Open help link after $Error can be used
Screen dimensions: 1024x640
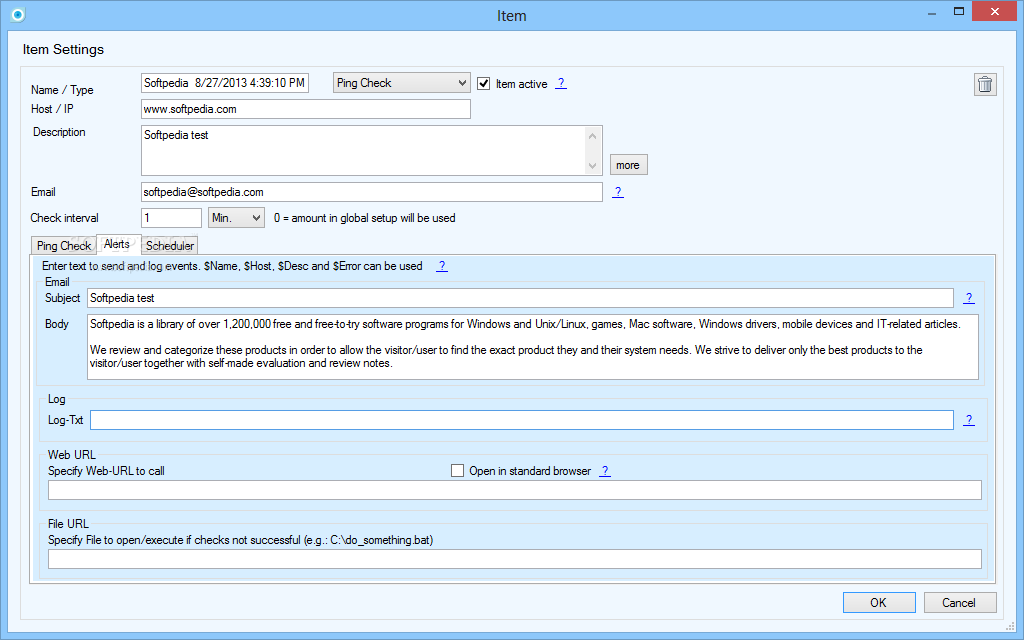click(x=442, y=266)
